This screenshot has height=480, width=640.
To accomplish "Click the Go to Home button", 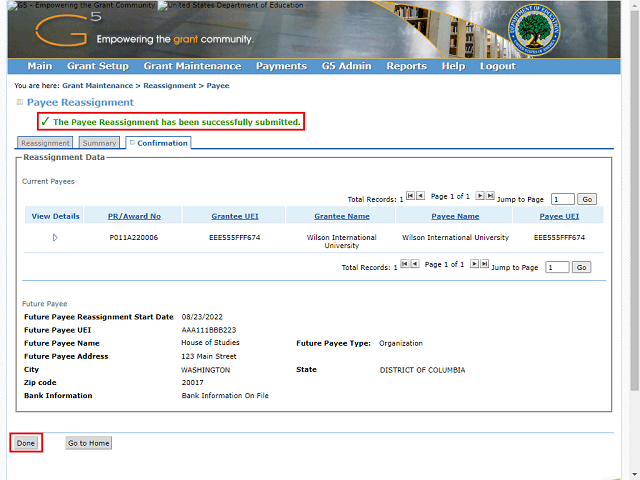I will point(89,443).
